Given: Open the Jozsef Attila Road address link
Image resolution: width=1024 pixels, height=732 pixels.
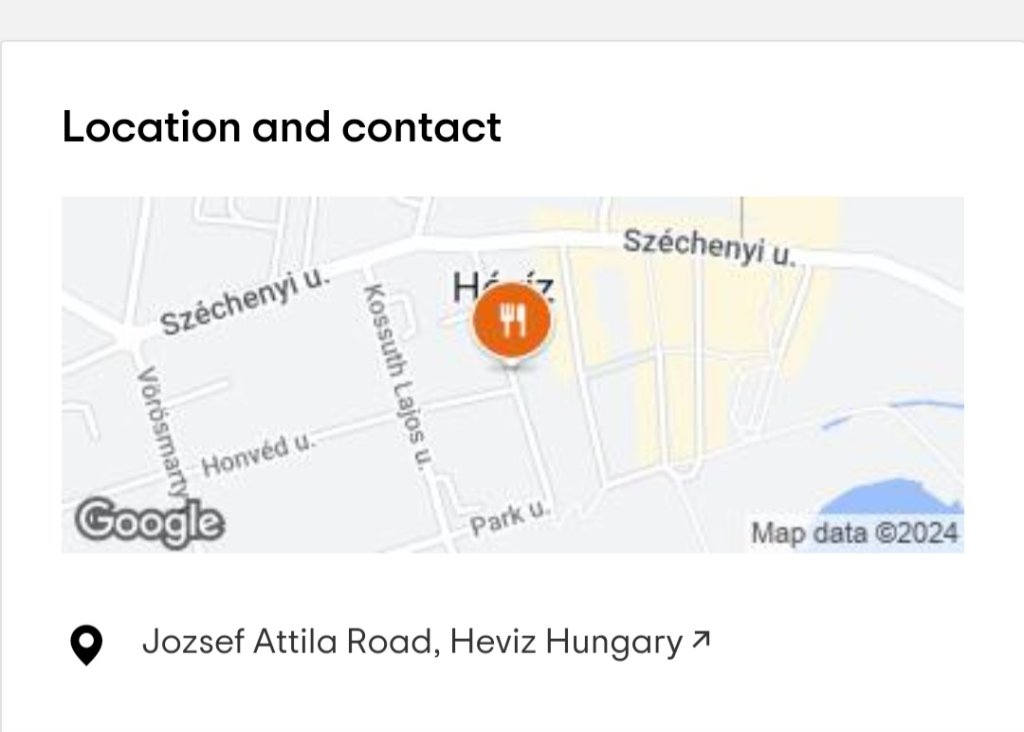Looking at the screenshot, I should (x=411, y=642).
